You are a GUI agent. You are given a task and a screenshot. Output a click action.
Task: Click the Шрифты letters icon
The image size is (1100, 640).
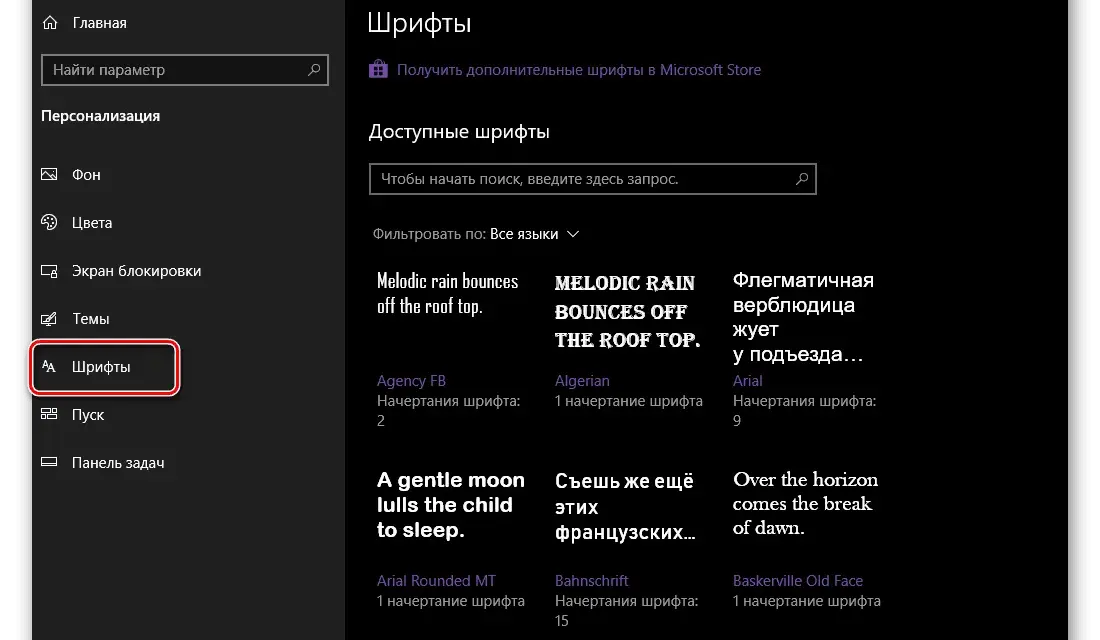(49, 366)
